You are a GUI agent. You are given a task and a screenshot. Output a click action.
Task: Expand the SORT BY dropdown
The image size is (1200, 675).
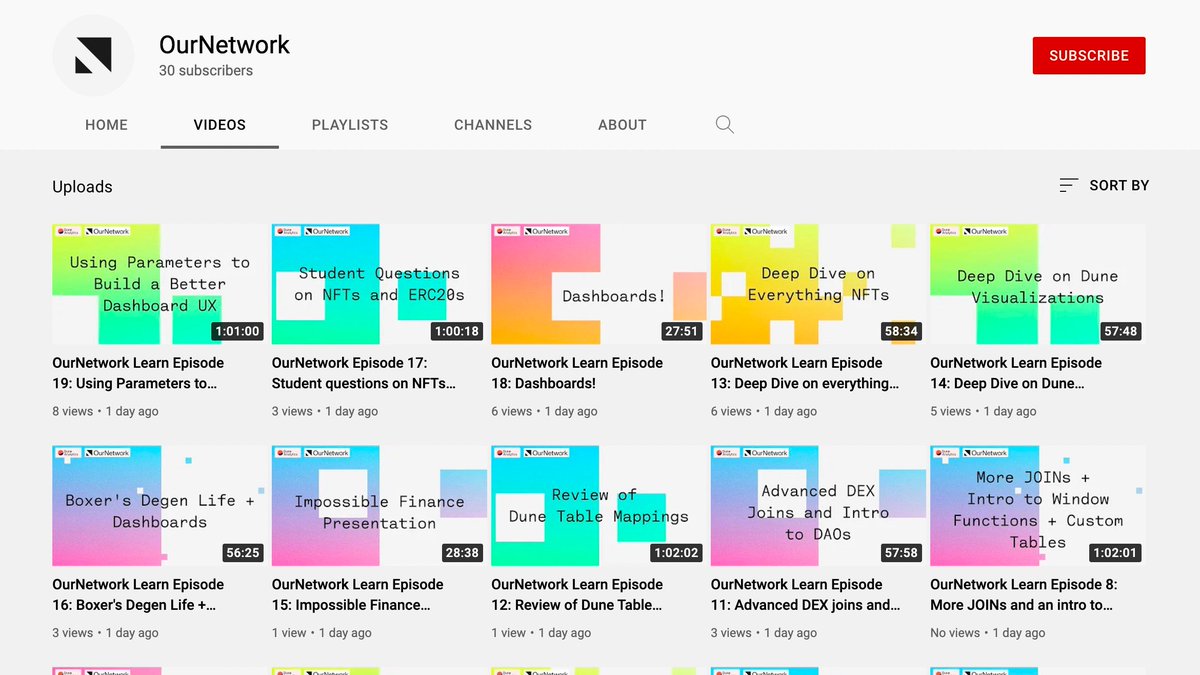[1104, 185]
